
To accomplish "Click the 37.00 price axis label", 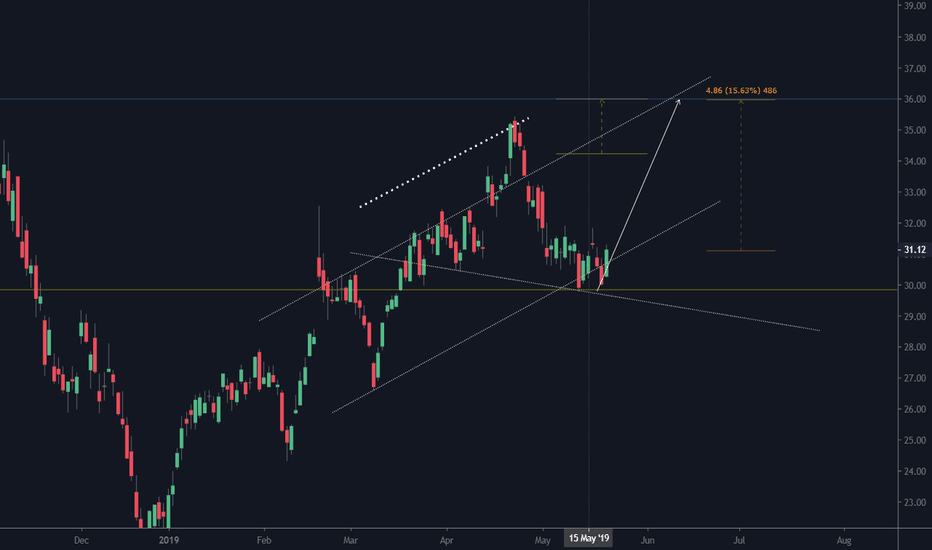I will pos(915,68).
